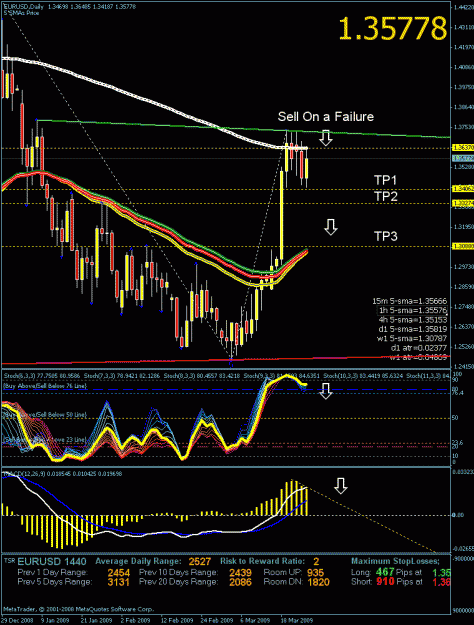Screen dimensions: 474x625
Task: Click the Risk to Reward Ratio value 2
Action: click(316, 562)
